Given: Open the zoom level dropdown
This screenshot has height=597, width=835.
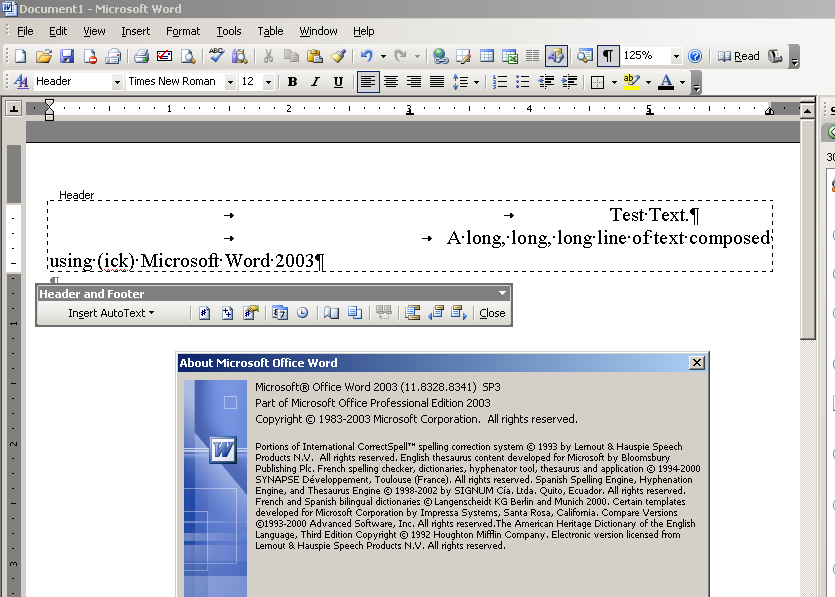Looking at the screenshot, I should tap(674, 57).
